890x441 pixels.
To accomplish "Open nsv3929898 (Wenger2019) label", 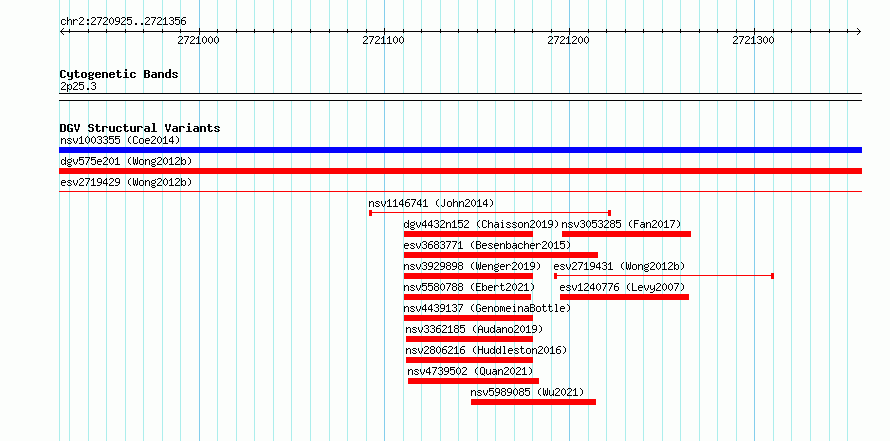I will [x=472, y=266].
